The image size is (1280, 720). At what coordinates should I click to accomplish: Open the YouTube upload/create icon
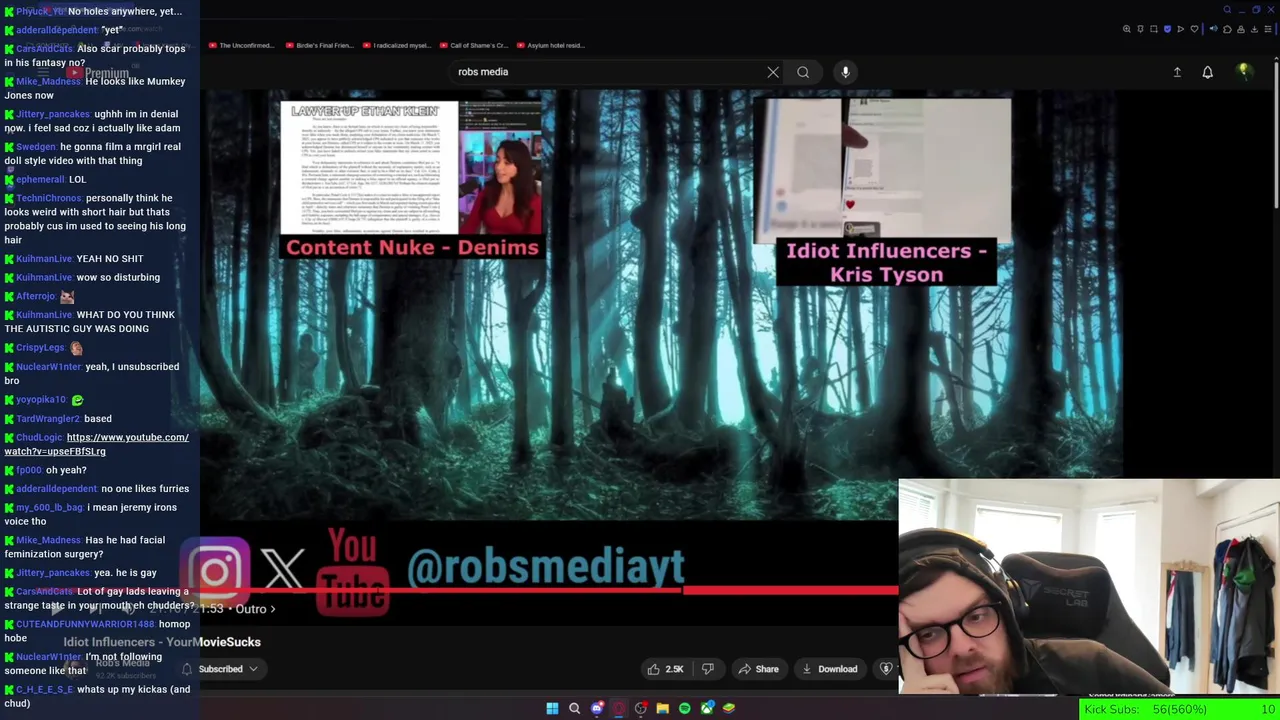(x=1177, y=72)
